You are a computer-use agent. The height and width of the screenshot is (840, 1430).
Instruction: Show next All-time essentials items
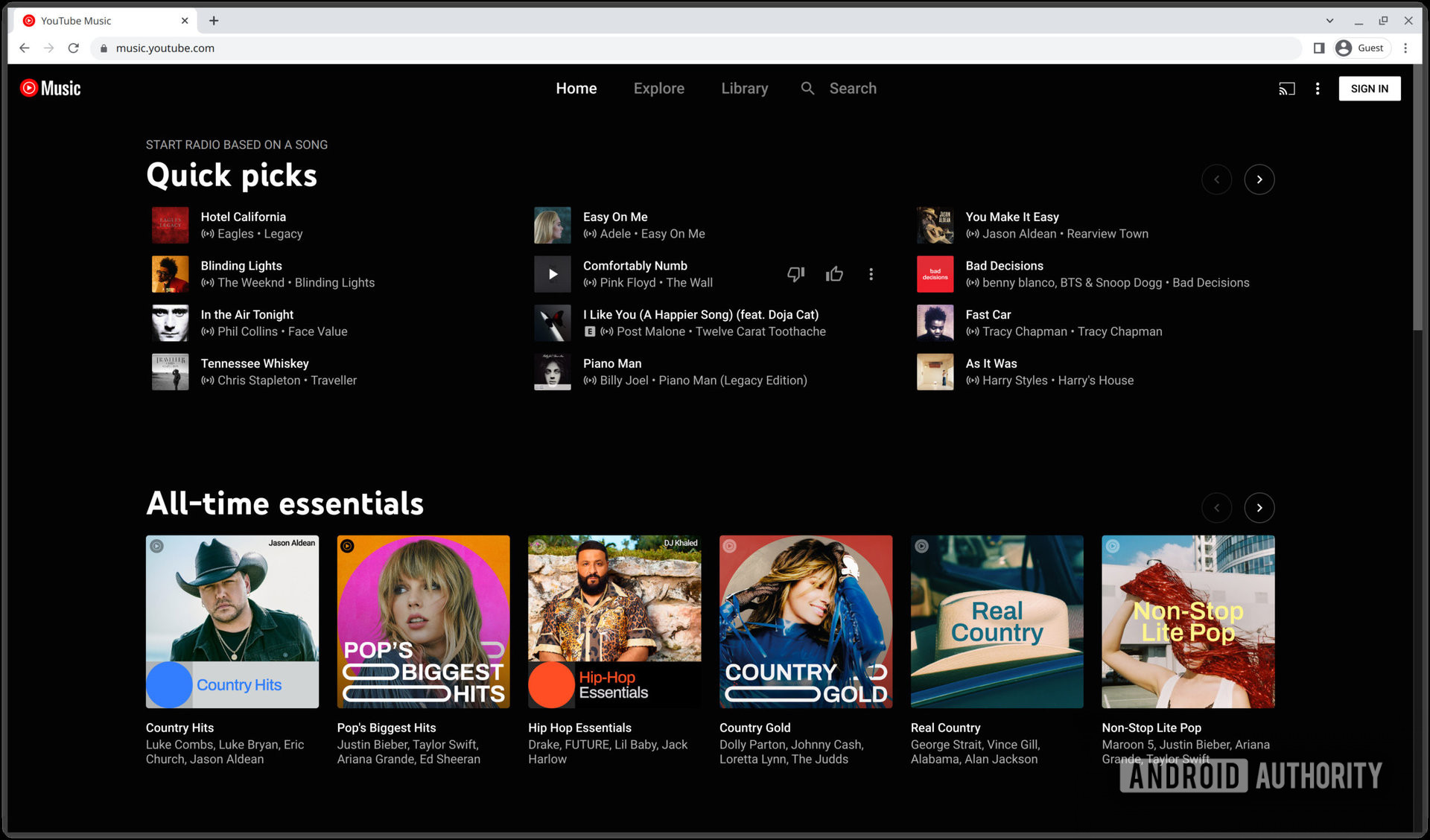pos(1259,508)
